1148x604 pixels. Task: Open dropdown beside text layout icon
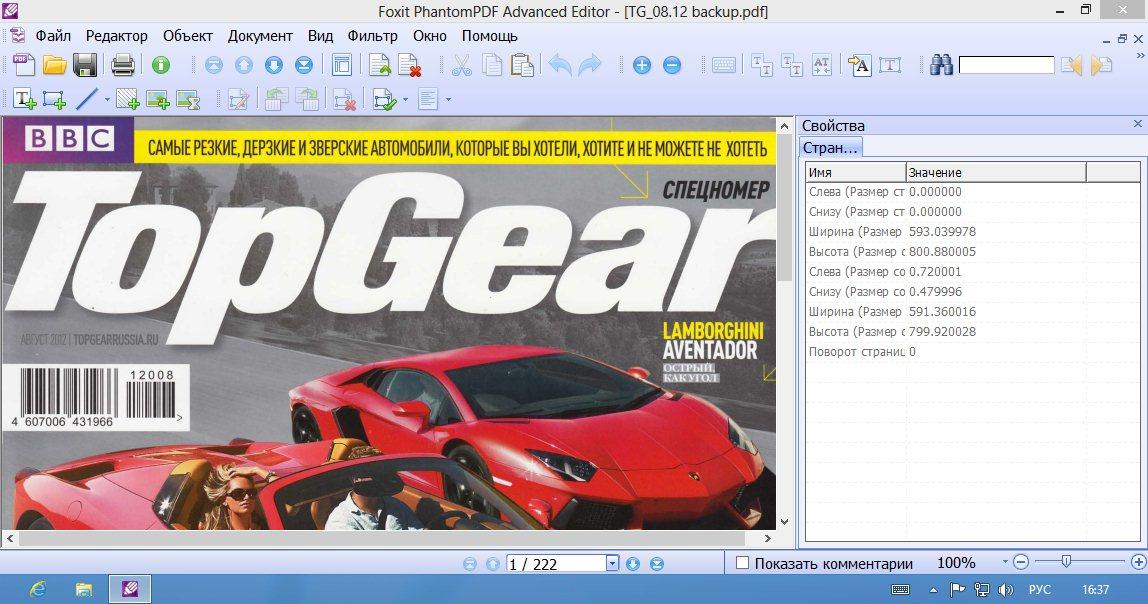(448, 99)
